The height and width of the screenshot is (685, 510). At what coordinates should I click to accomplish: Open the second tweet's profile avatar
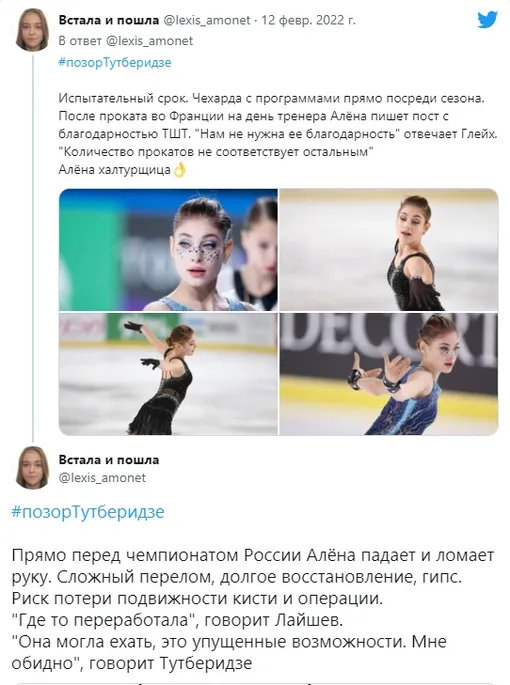[x=33, y=467]
